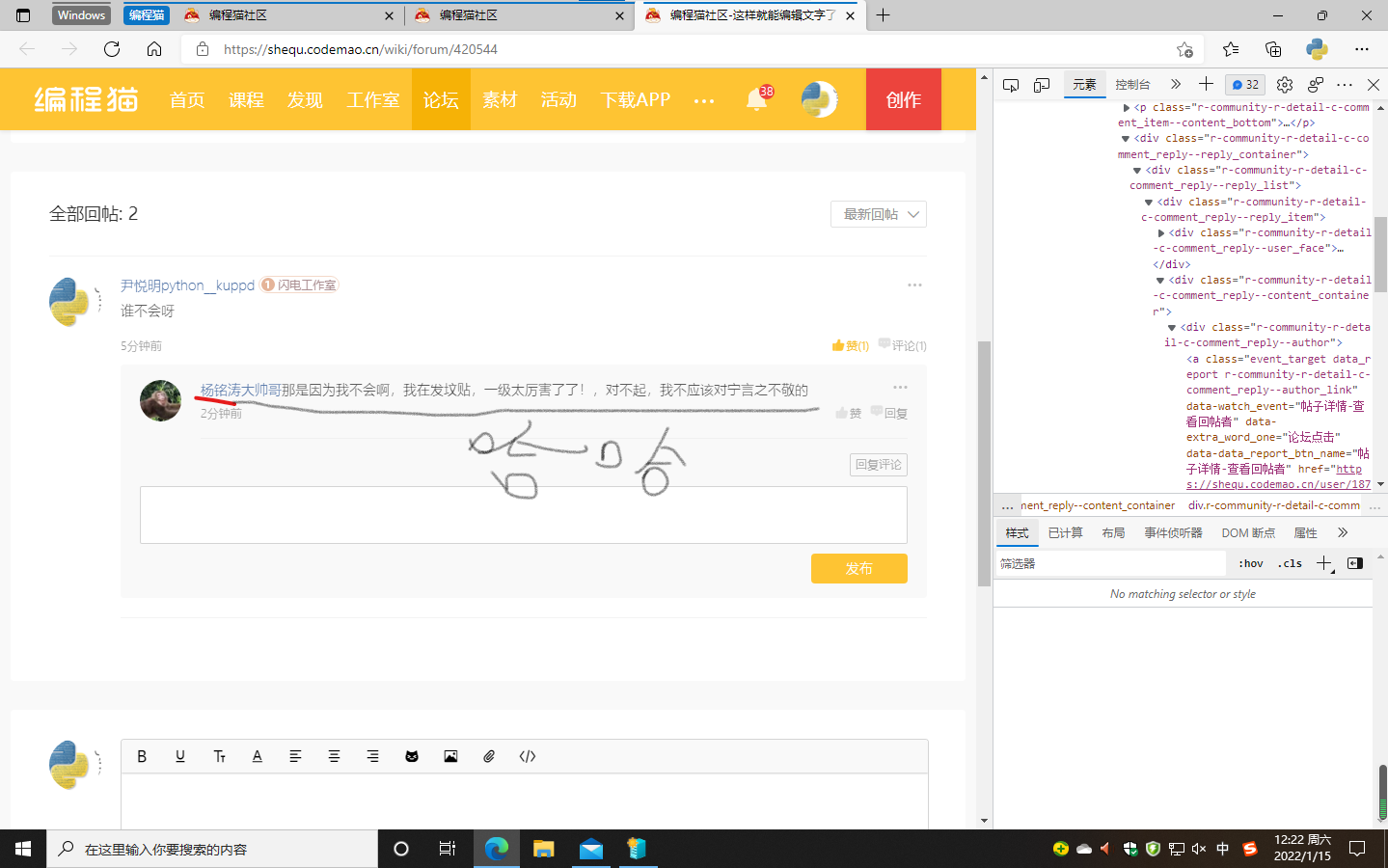Switch to 控制台 tab in DevTools
Viewport: 1388px width, 868px height.
(x=1132, y=85)
